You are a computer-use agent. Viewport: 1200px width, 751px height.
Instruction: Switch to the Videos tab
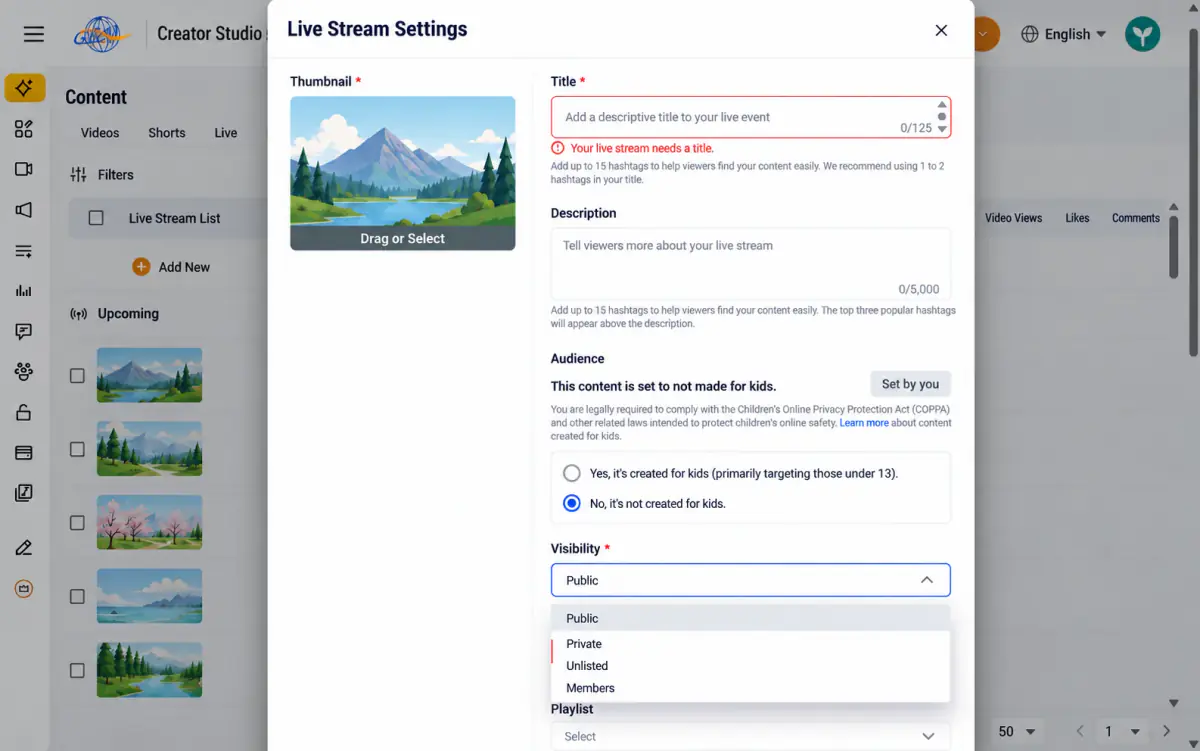tap(100, 133)
